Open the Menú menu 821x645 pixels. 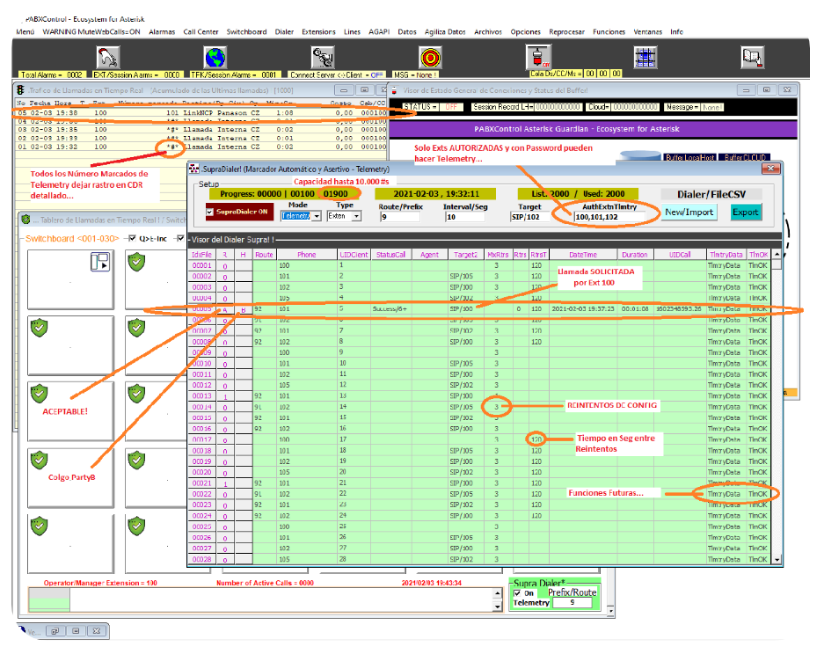(25, 32)
